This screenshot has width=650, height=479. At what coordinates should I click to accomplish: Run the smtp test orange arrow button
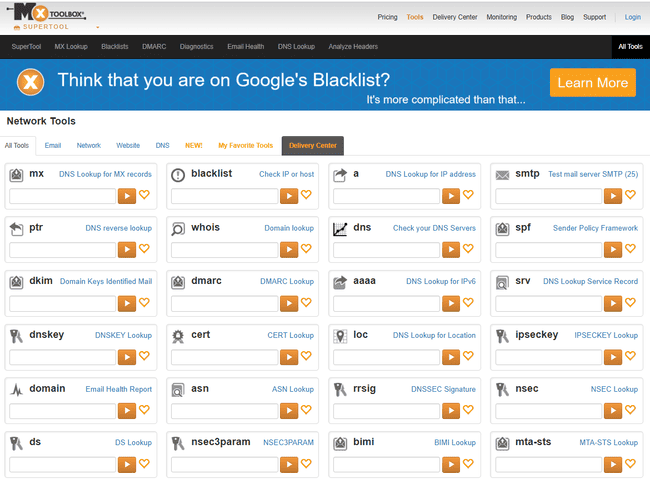612,195
